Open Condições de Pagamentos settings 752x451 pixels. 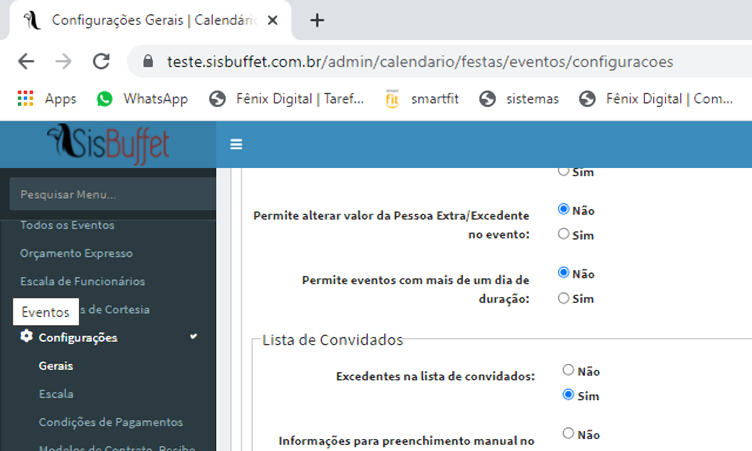(110, 422)
